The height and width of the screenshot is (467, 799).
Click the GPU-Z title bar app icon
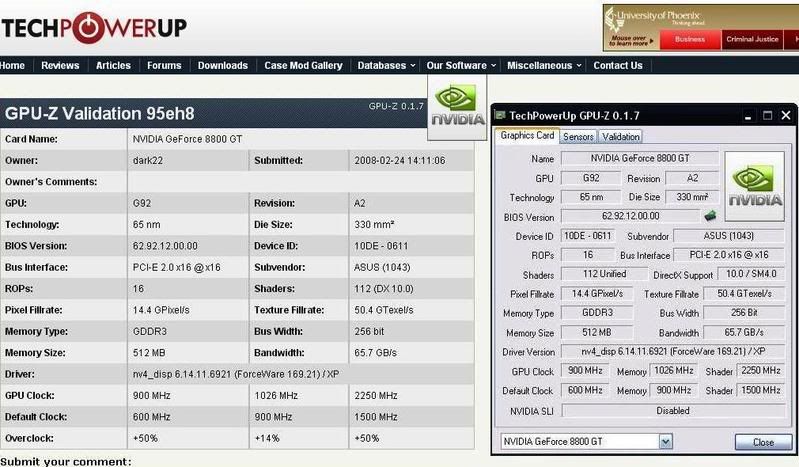pos(501,115)
